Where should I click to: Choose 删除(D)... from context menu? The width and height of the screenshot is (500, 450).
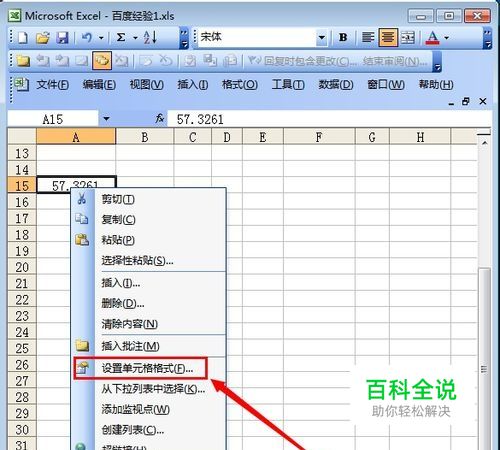[149, 304]
